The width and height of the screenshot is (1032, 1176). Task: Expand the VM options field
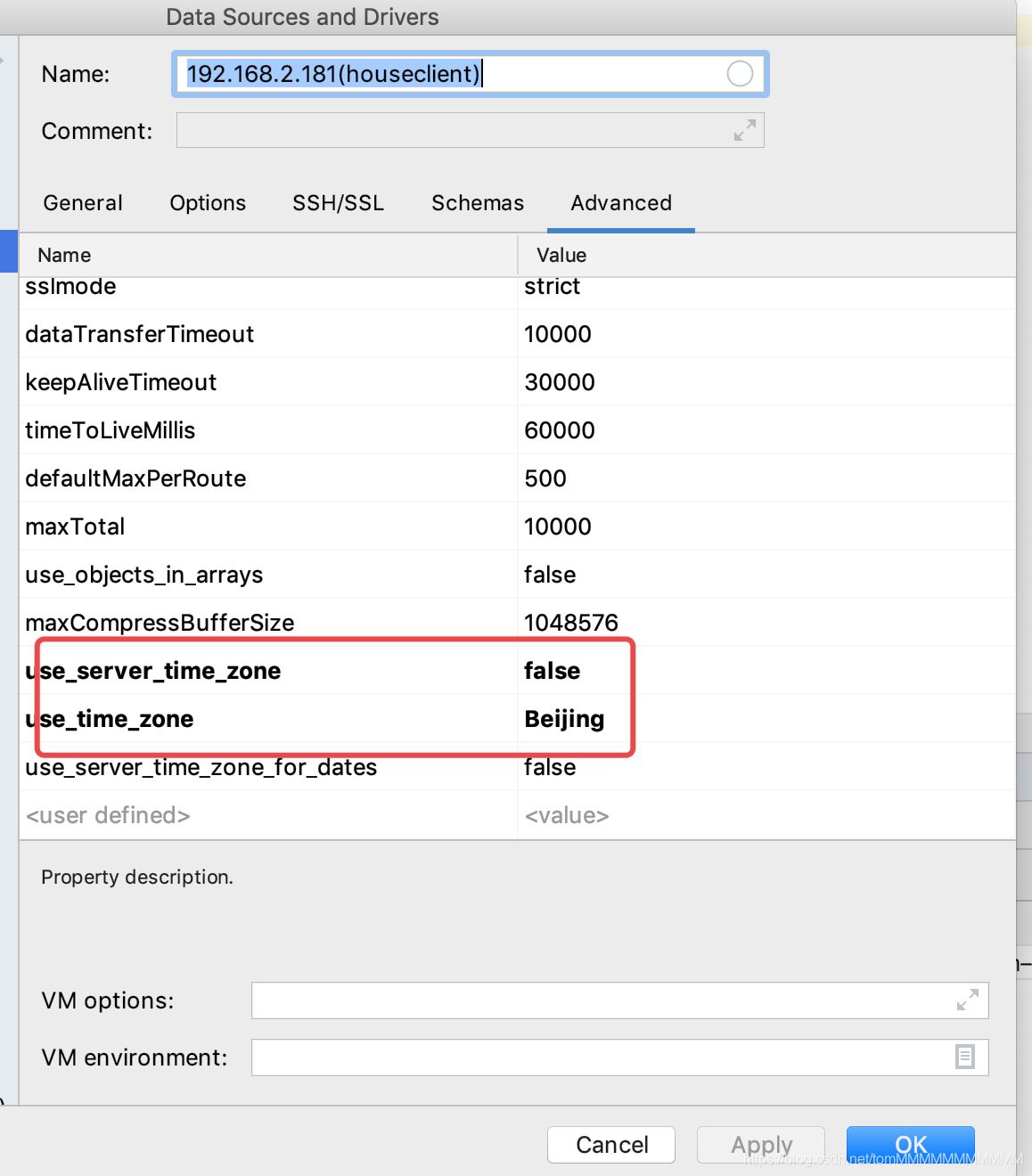(967, 1000)
